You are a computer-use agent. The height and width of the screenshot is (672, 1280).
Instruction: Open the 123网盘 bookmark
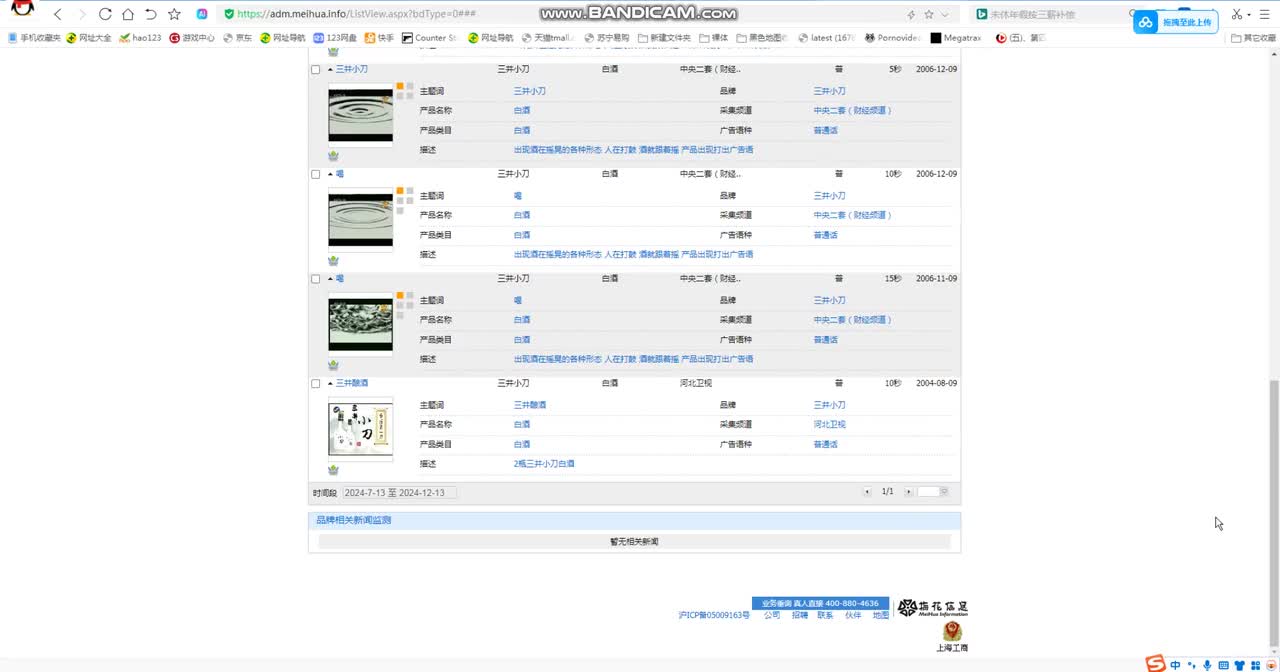click(x=335, y=38)
